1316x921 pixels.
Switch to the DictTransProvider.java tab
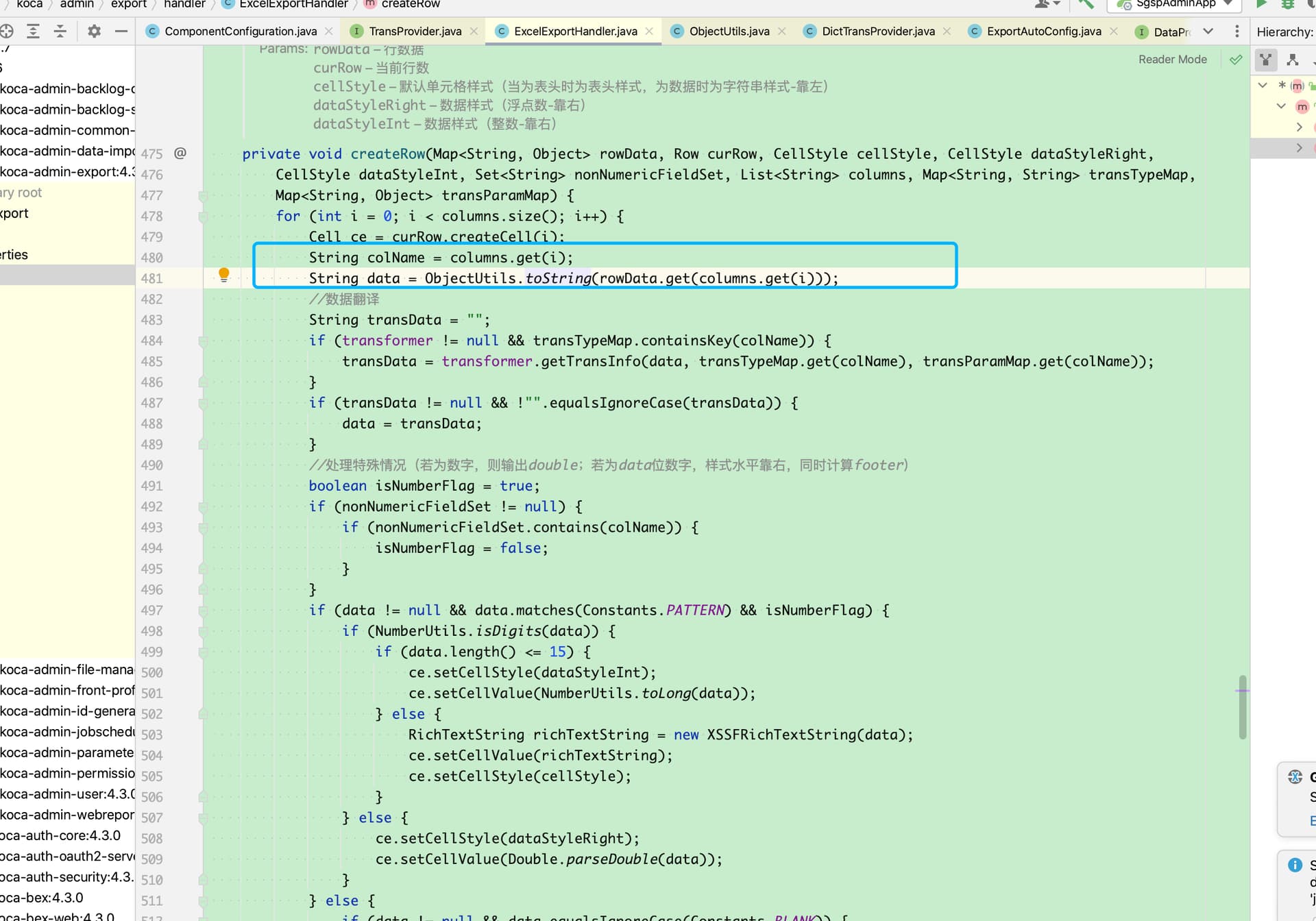(877, 32)
